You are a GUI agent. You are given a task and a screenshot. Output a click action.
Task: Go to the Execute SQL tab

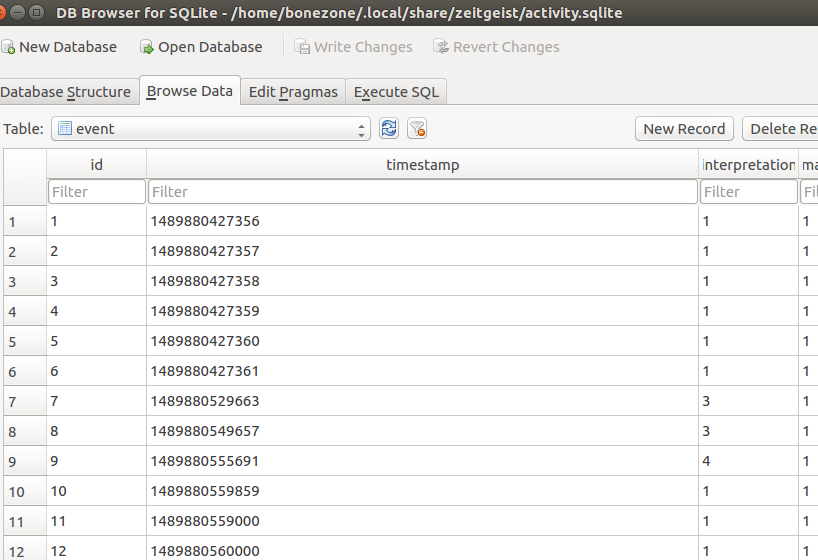[x=396, y=92]
